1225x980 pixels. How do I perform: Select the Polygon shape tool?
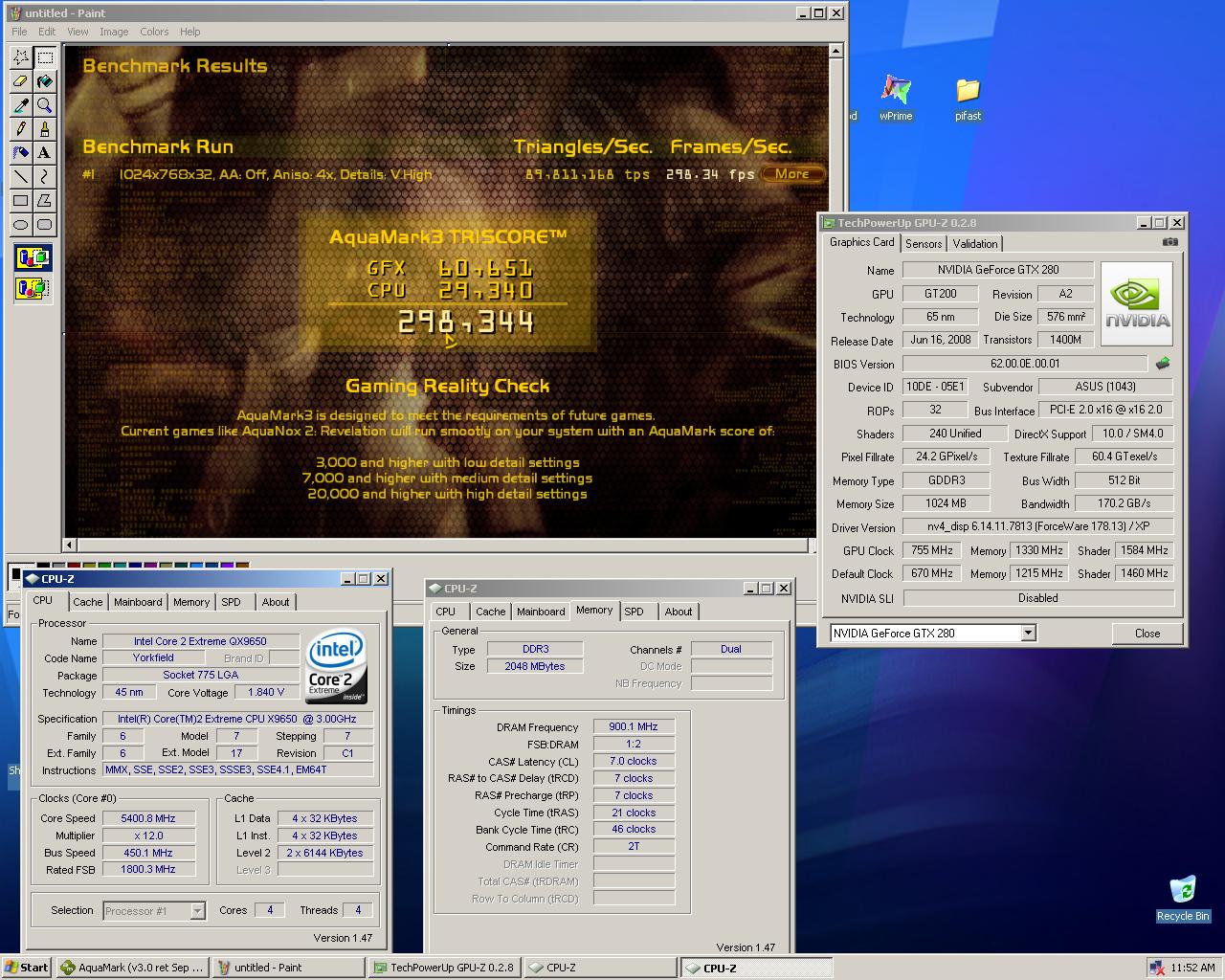(44, 201)
